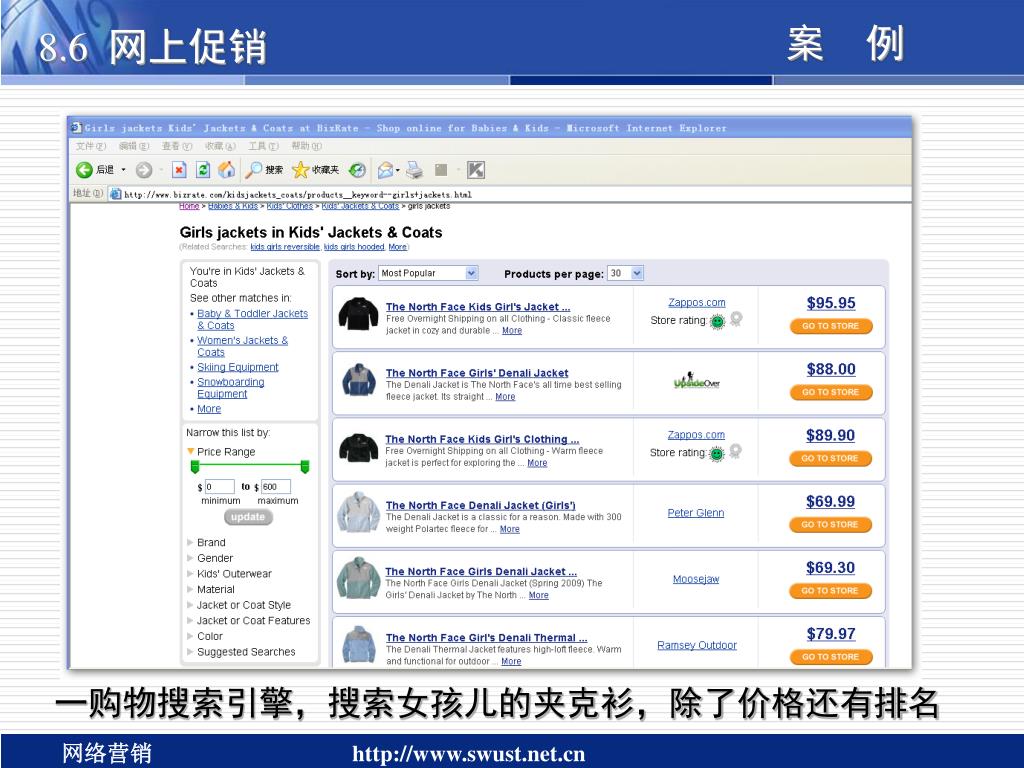Open the View menu (查看)
Screen dimensions: 1024x768
tap(176, 146)
